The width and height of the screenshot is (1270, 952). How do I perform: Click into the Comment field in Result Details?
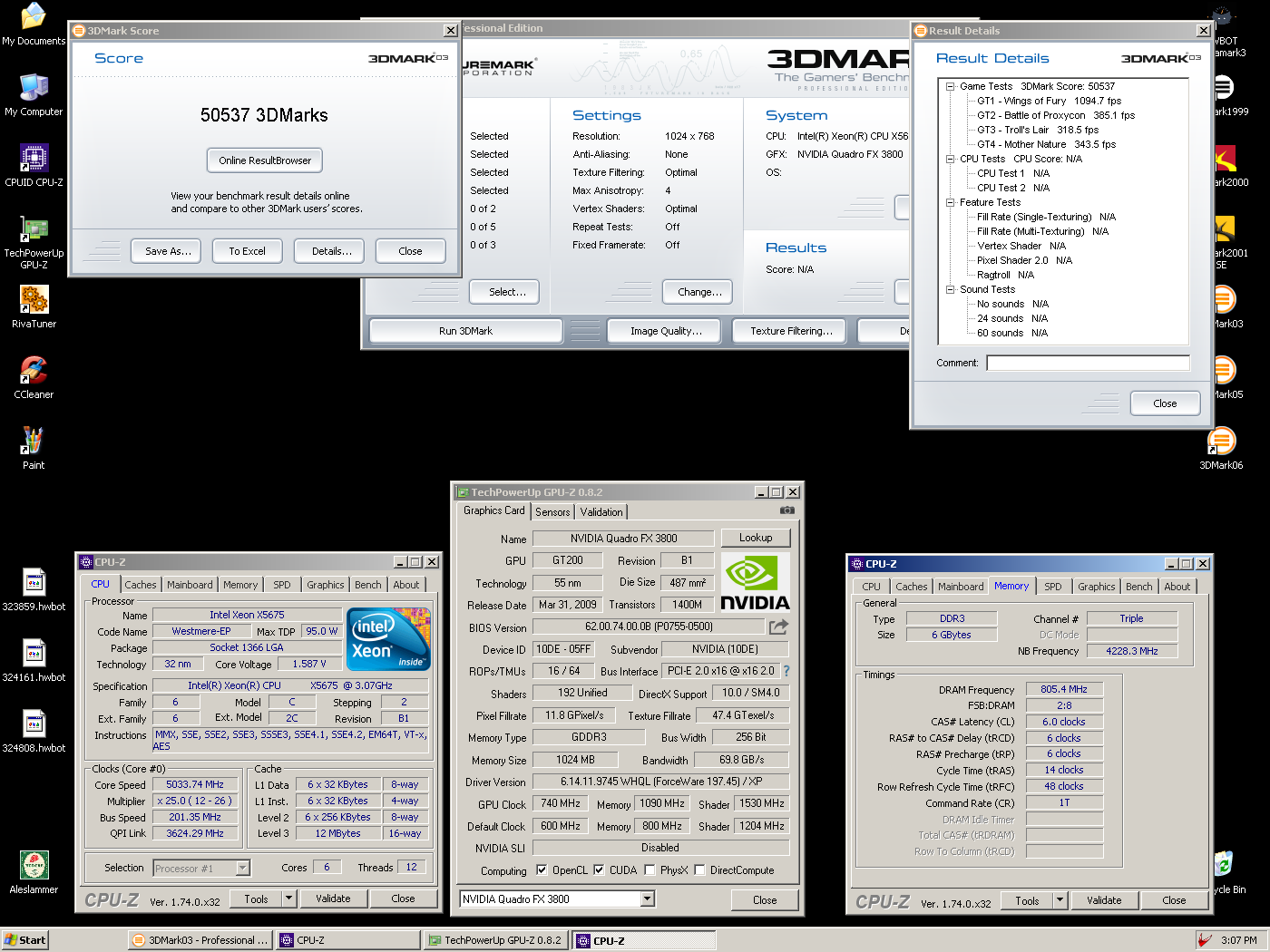point(1088,363)
